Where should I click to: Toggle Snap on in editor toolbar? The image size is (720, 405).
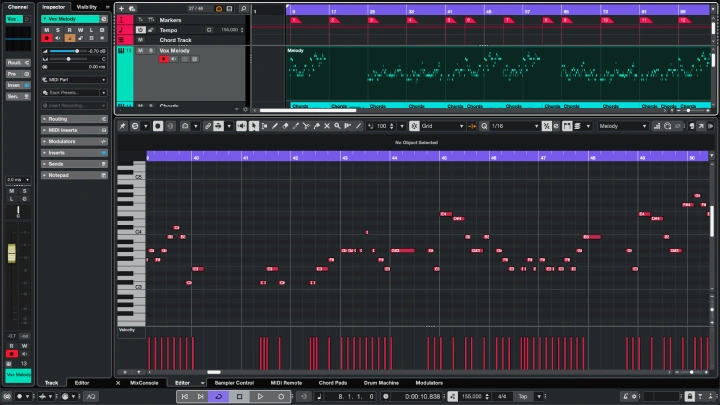(x=414, y=126)
